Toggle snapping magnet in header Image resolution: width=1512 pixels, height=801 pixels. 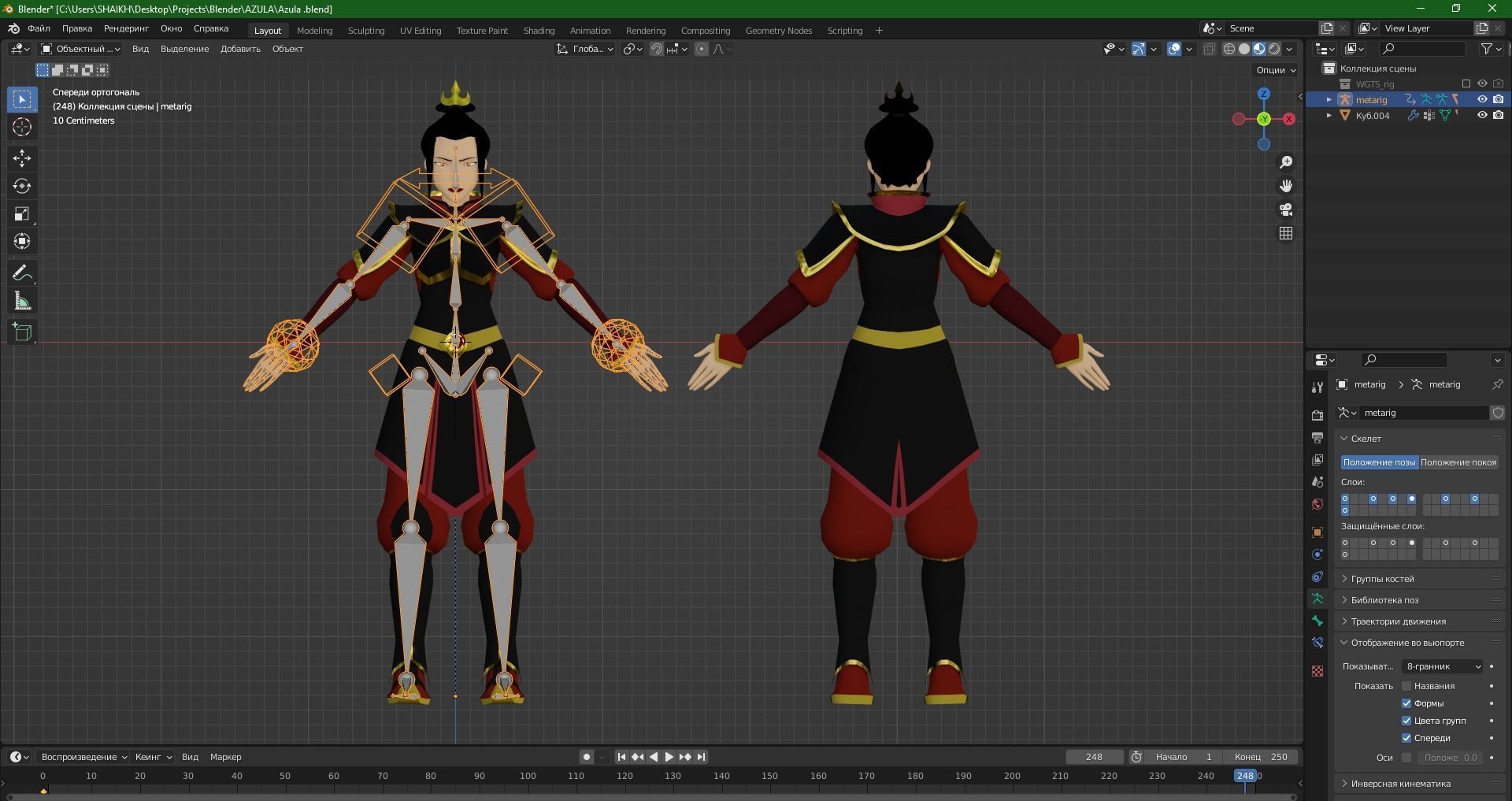point(656,49)
